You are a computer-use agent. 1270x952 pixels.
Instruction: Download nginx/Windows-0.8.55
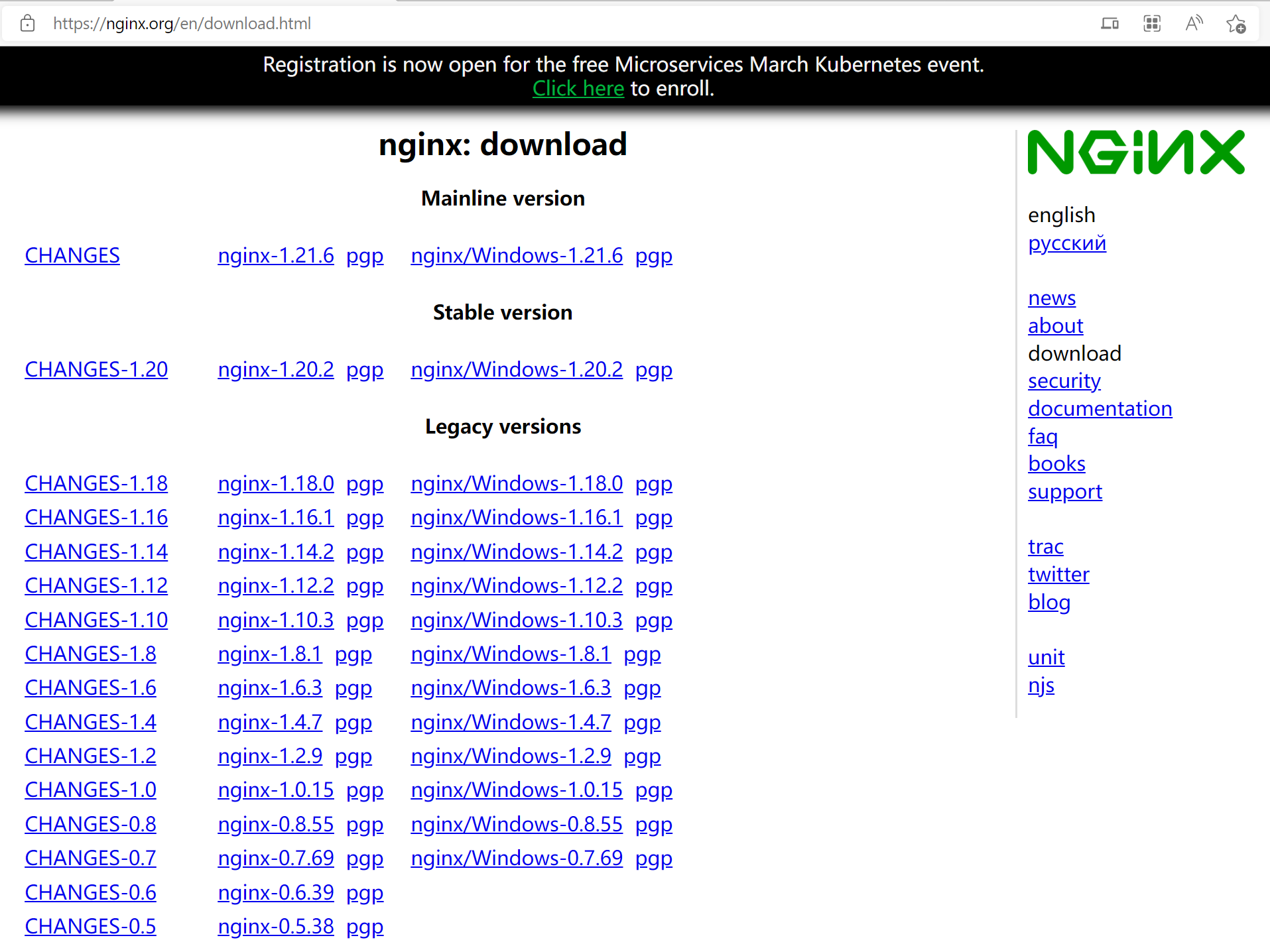pos(517,824)
